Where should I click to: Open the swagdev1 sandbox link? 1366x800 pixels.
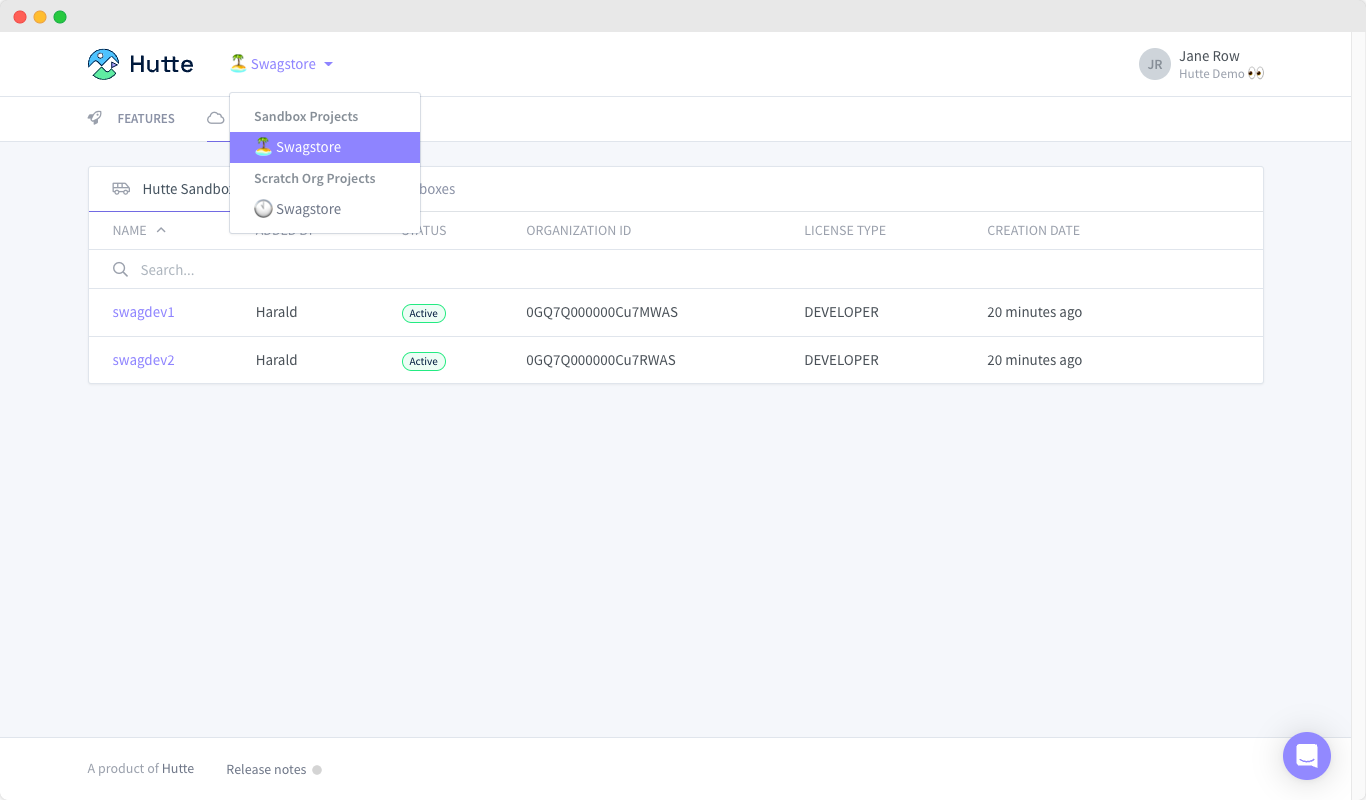coord(144,312)
